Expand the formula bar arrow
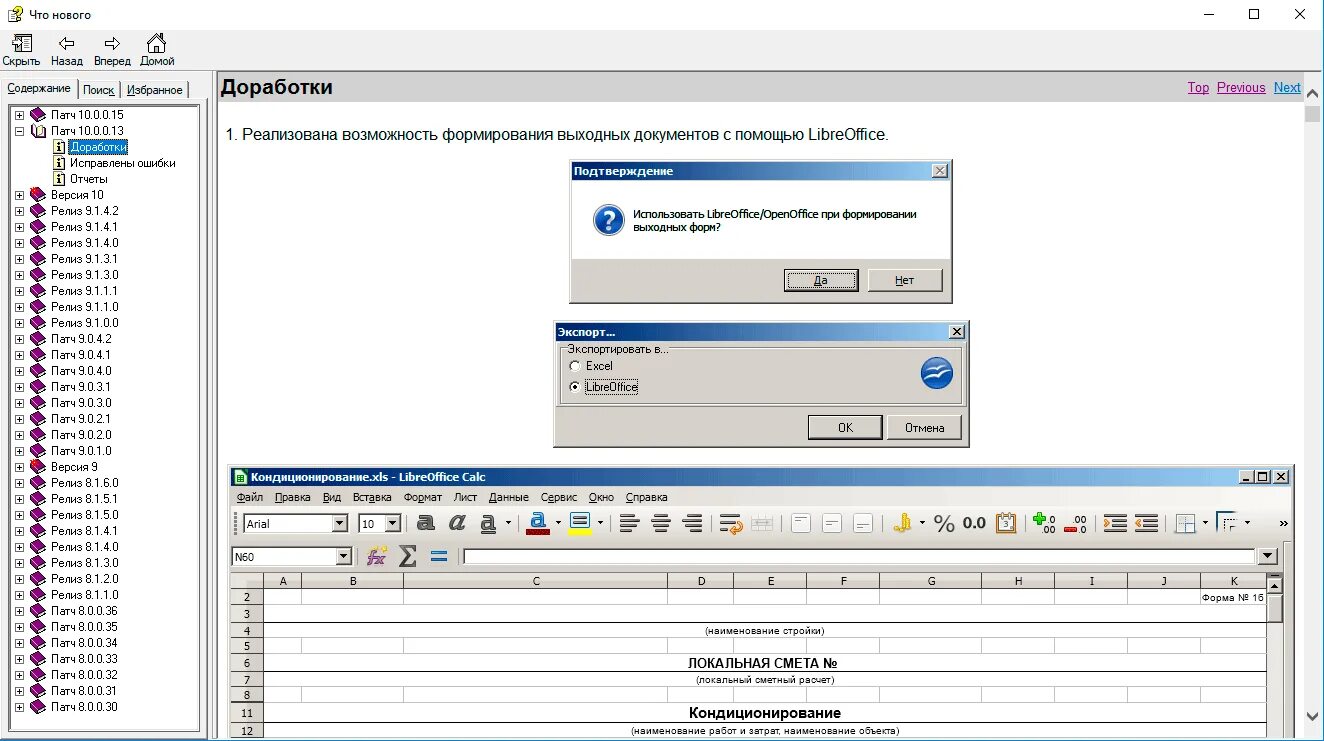 pyautogui.click(x=1268, y=557)
